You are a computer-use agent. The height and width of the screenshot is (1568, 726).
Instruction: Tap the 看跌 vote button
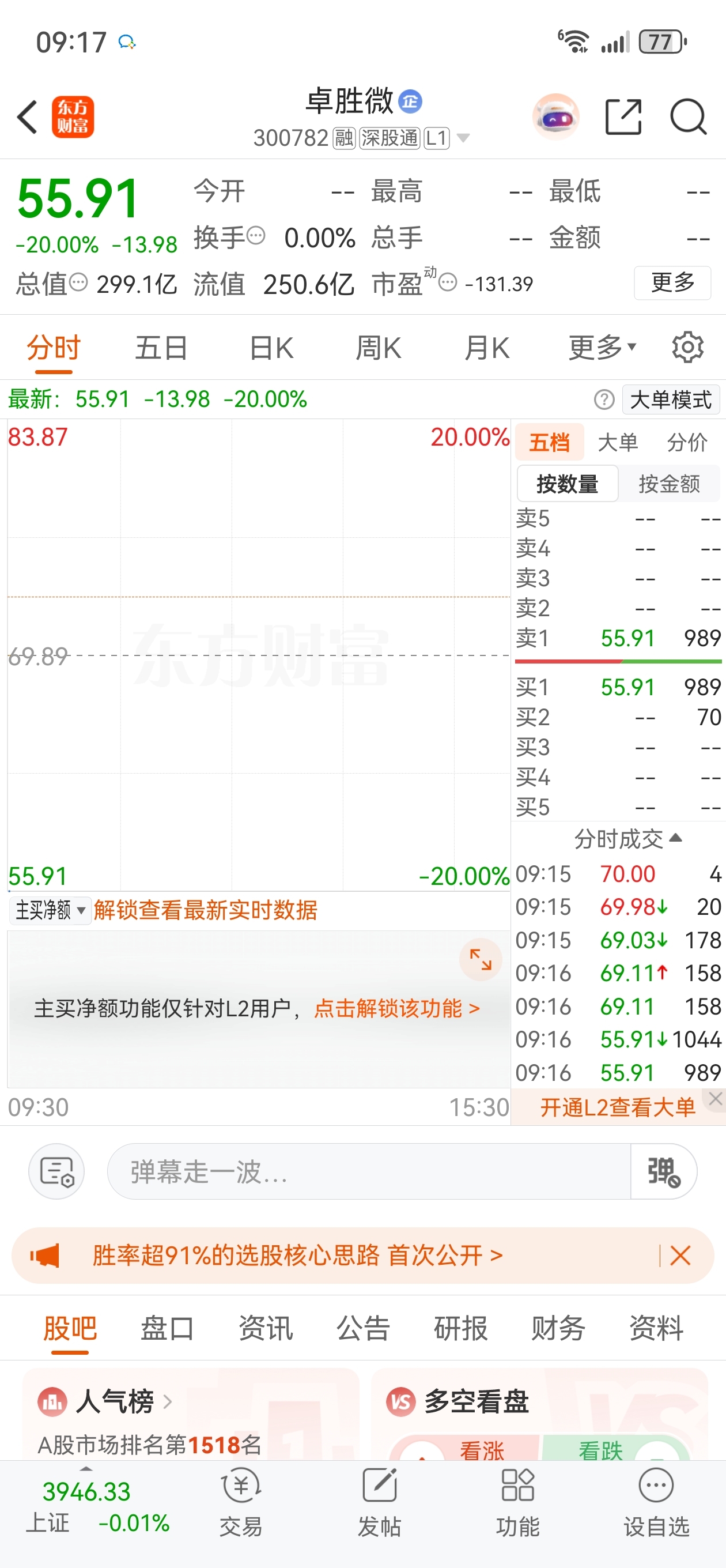[x=615, y=1448]
